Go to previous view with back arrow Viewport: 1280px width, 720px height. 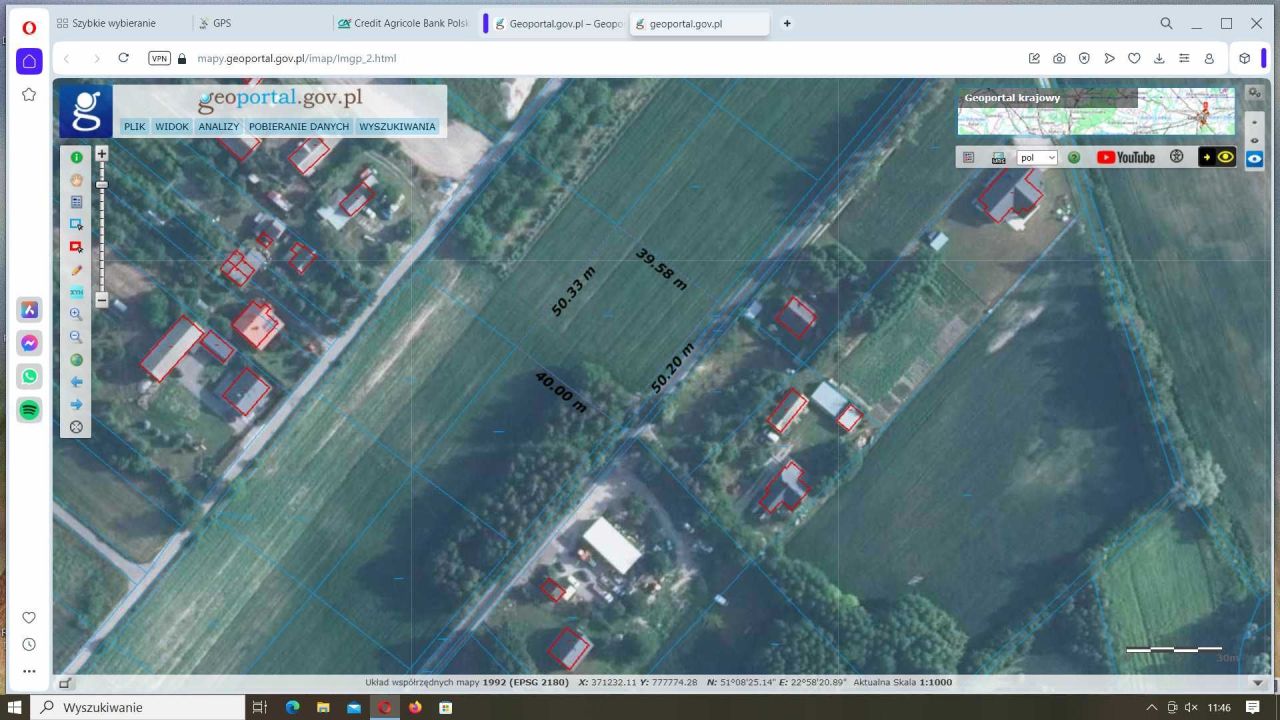click(x=76, y=381)
